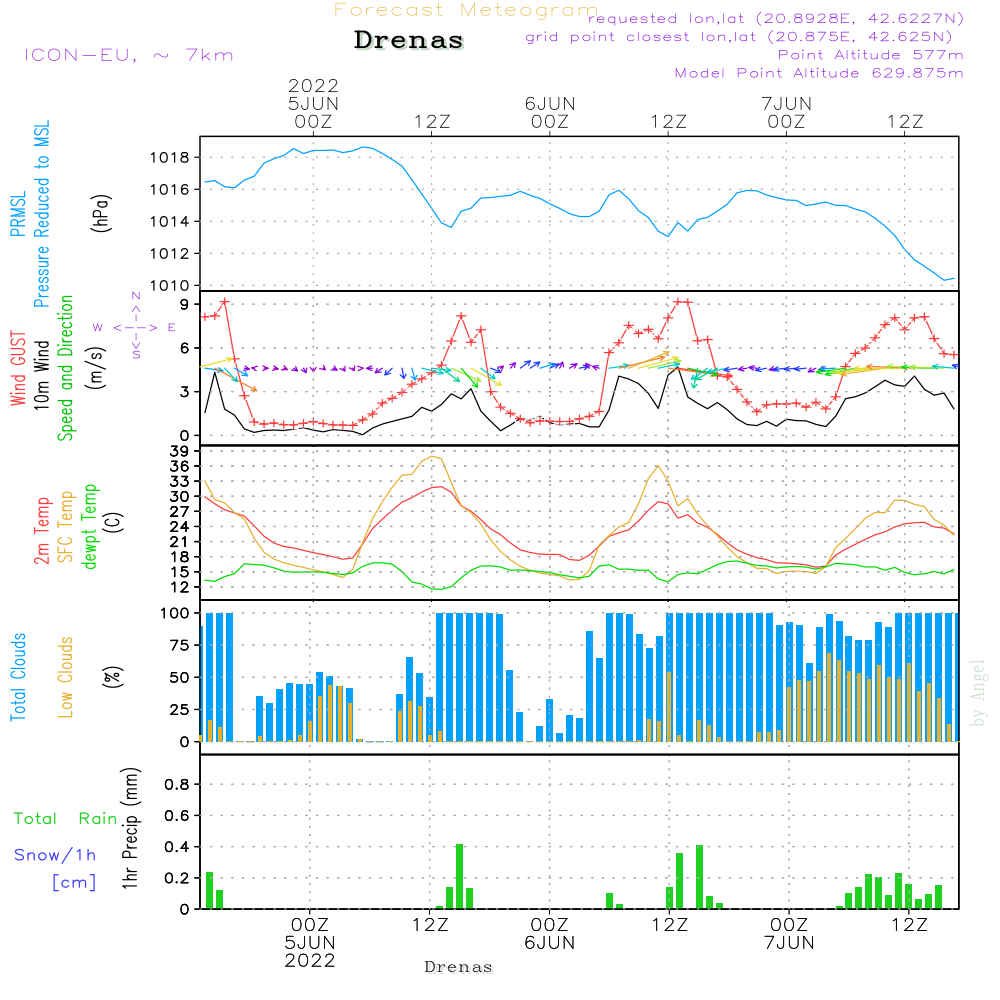This screenshot has height=1000, width=1000.
Task: Click the top '6JUN 00Z' time label
Action: tap(550, 113)
